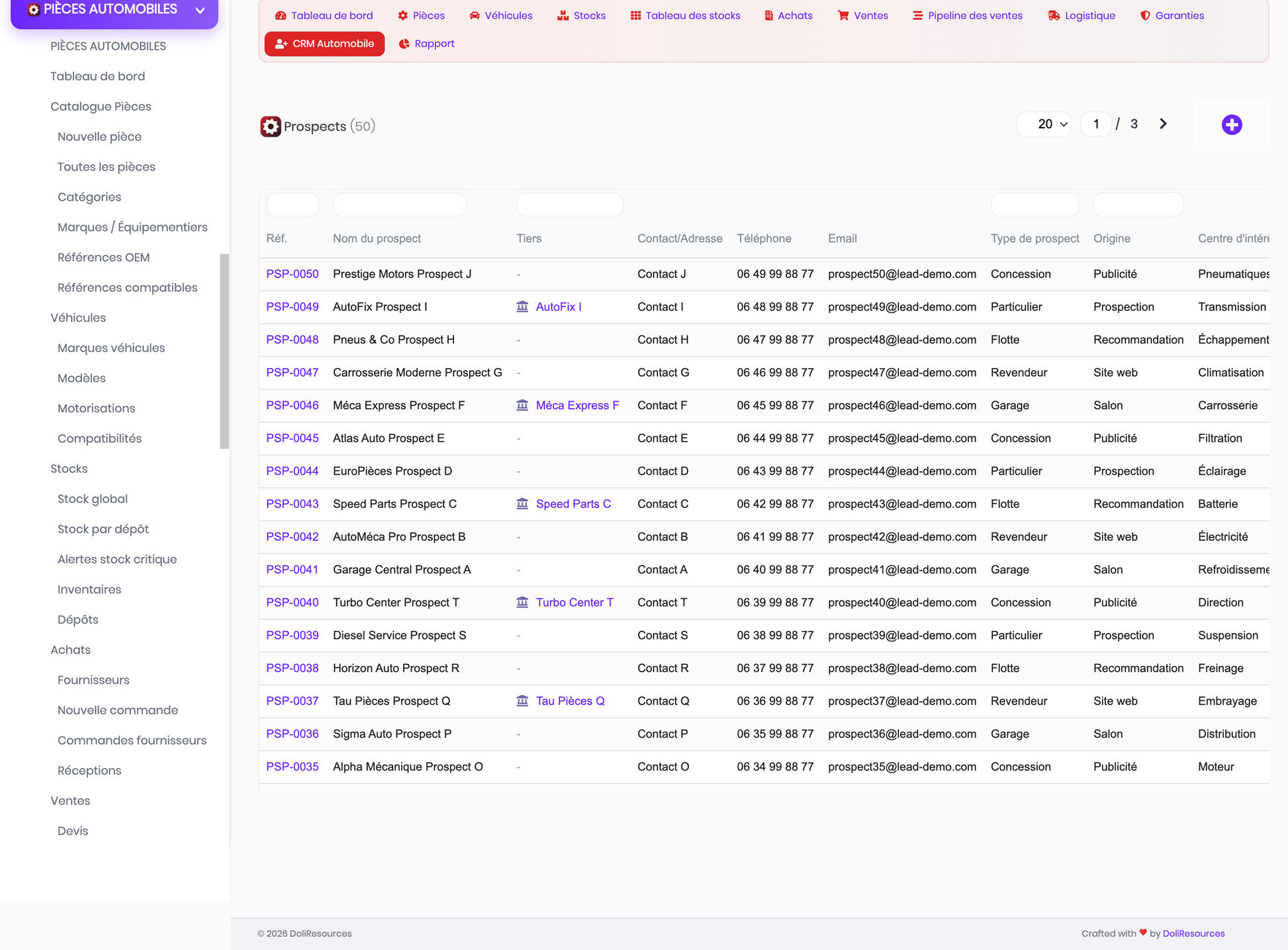1288x950 pixels.
Task: Open Commandes fournisseurs in sidebar
Action: coord(132,741)
